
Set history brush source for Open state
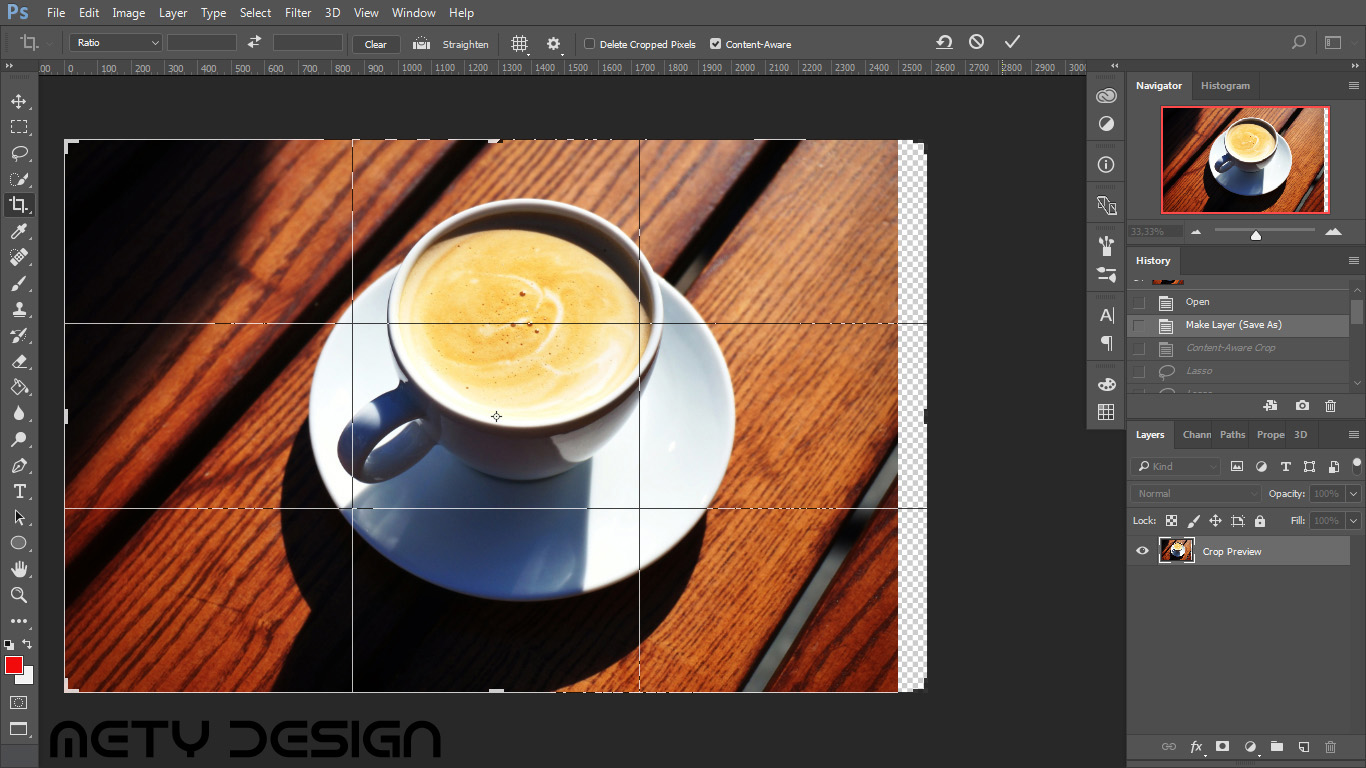point(1138,302)
